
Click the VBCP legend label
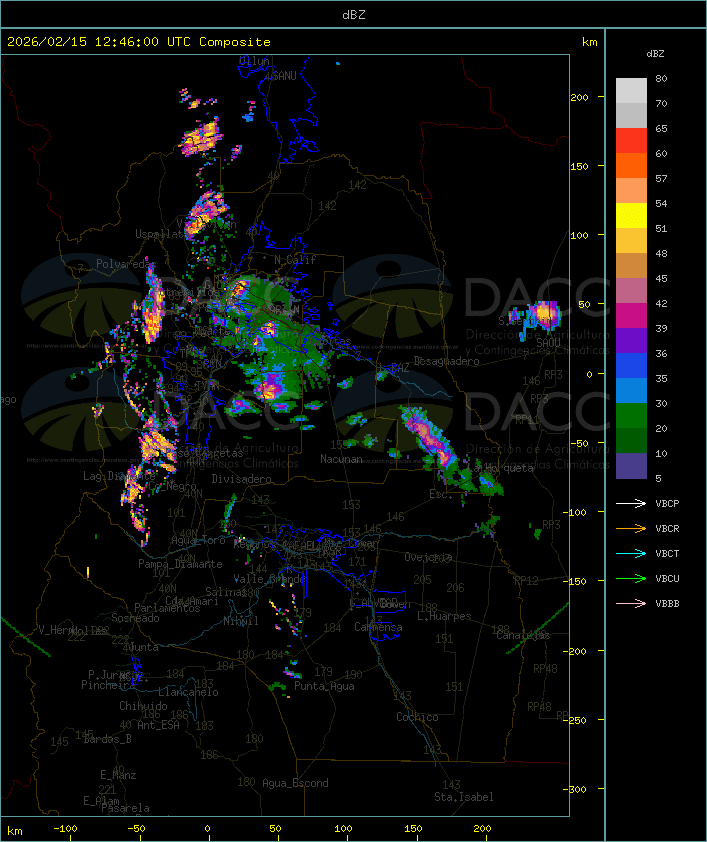pos(667,504)
